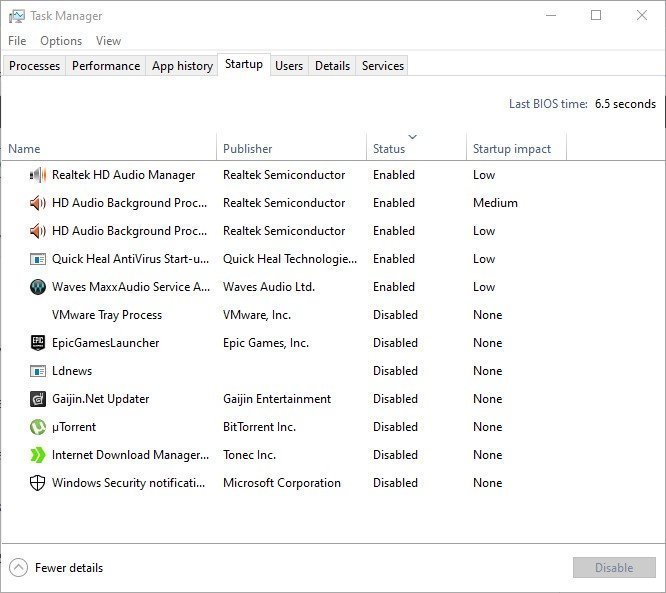Screen dimensions: 666x593
Task: Select the Startup tab
Action: click(x=244, y=65)
